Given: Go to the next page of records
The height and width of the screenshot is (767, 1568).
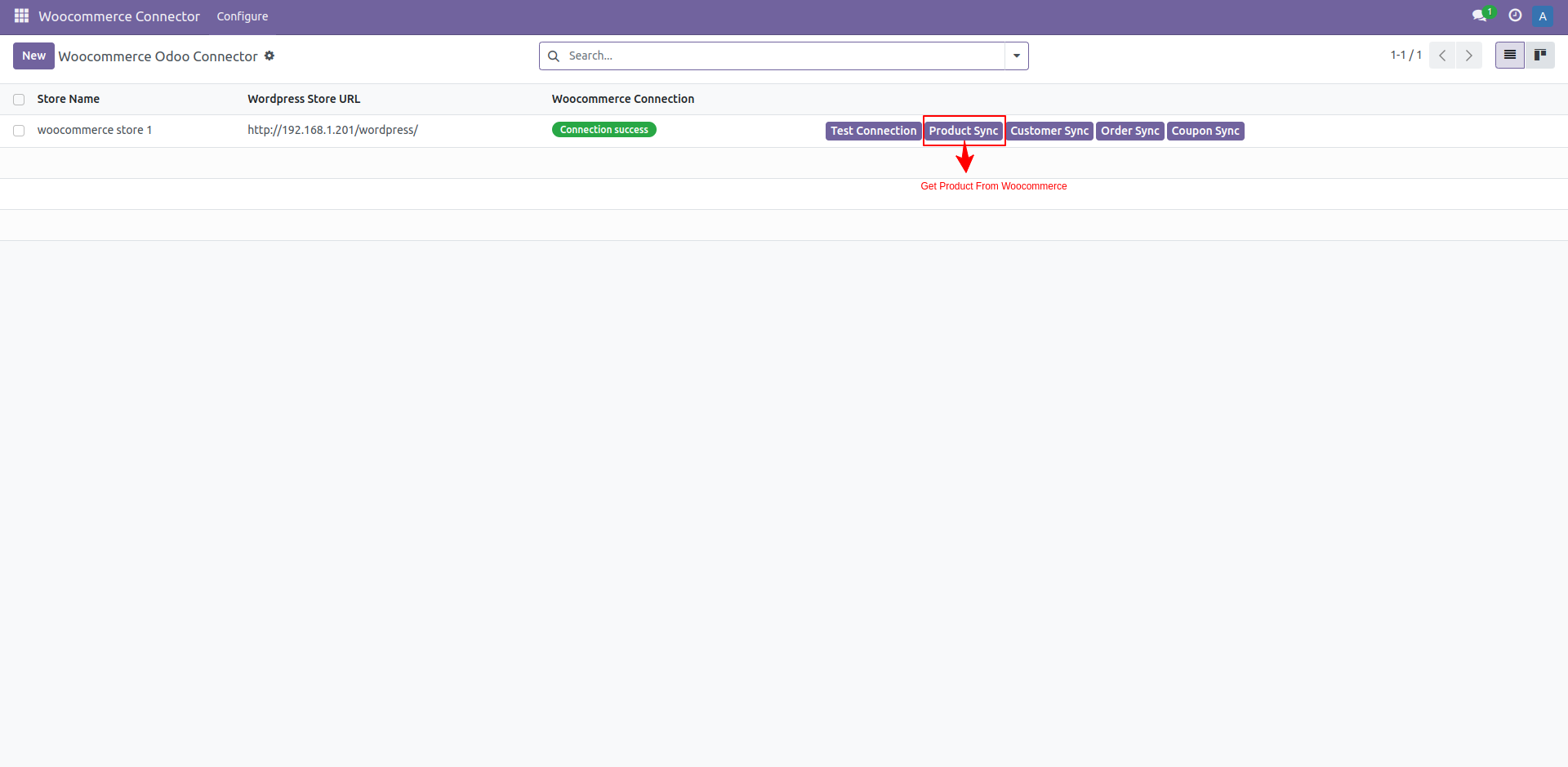Looking at the screenshot, I should [1469, 56].
